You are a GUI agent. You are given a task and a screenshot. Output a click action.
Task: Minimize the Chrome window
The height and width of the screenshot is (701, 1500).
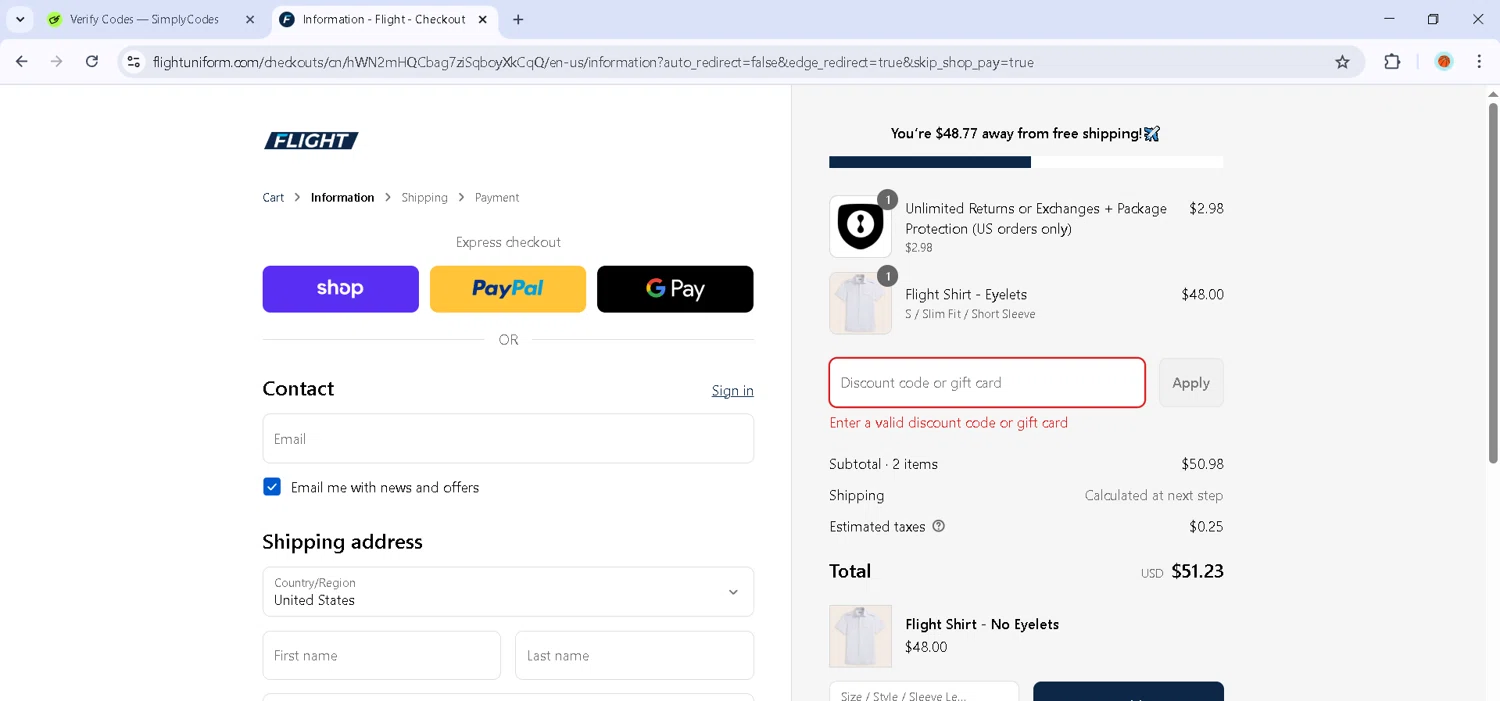pyautogui.click(x=1389, y=19)
